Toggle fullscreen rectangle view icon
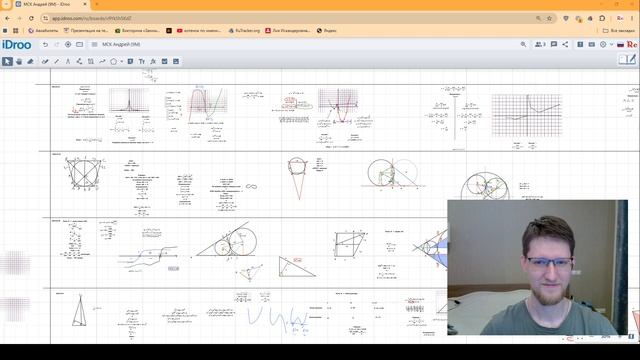The width and height of the screenshot is (640, 360). click(80, 44)
